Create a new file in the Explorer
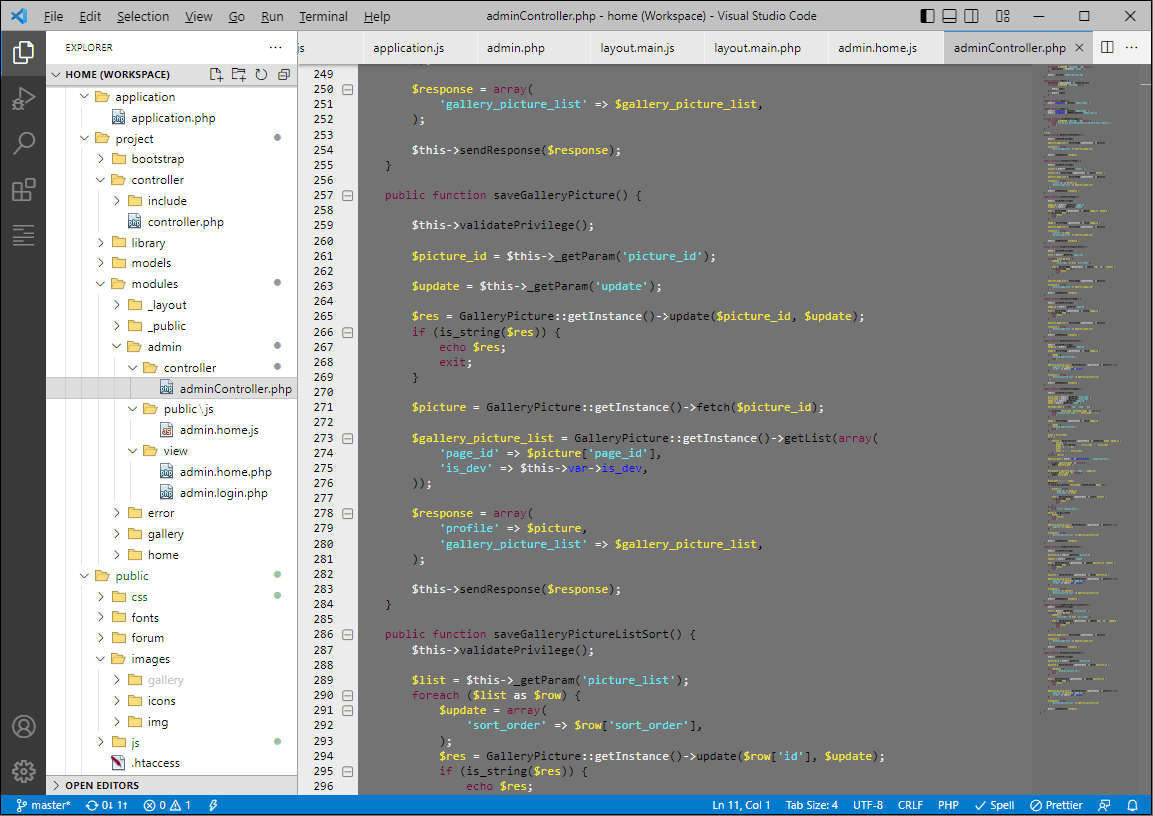 coord(214,74)
